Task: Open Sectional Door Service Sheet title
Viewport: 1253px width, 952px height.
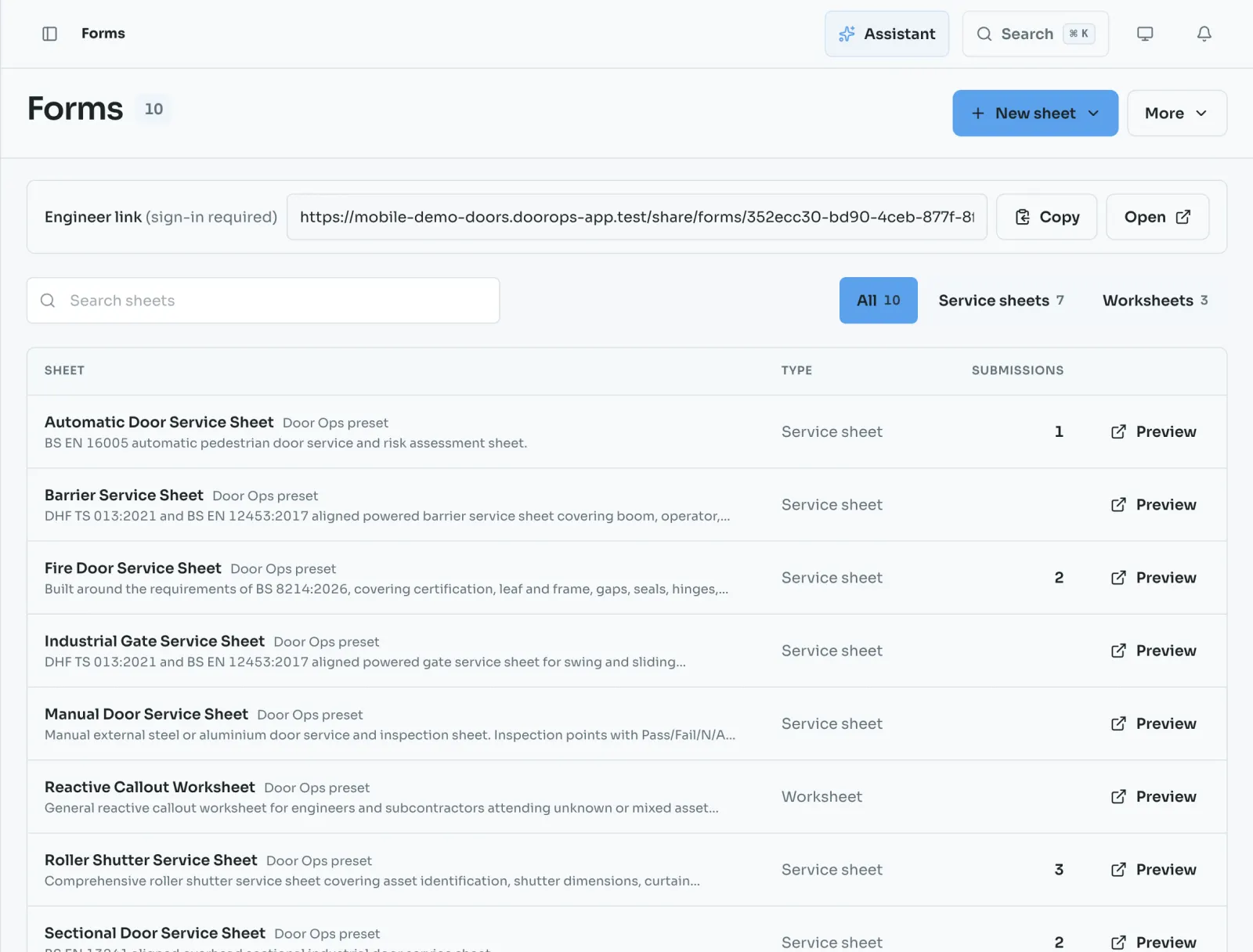Action: tap(155, 933)
